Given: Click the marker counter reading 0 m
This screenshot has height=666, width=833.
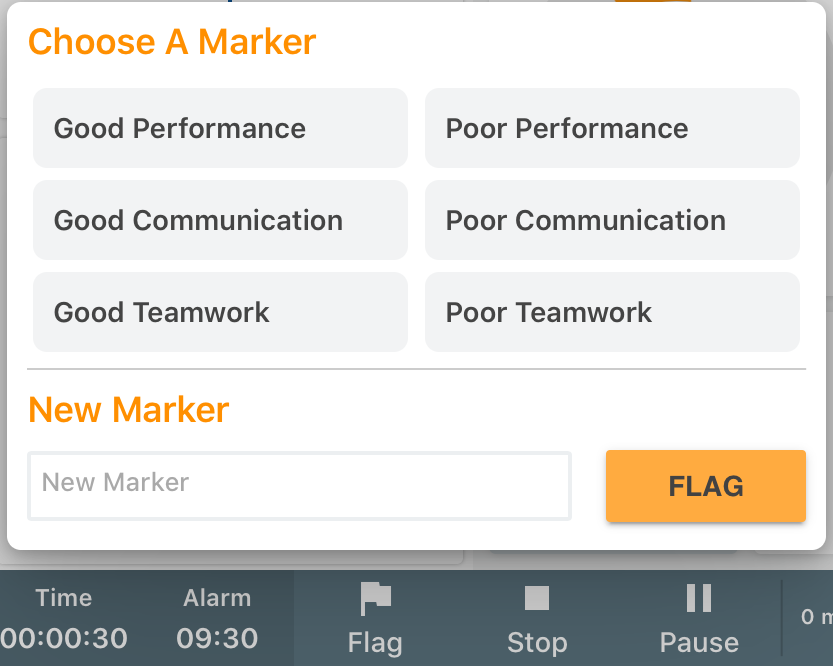Looking at the screenshot, I should [x=816, y=618].
